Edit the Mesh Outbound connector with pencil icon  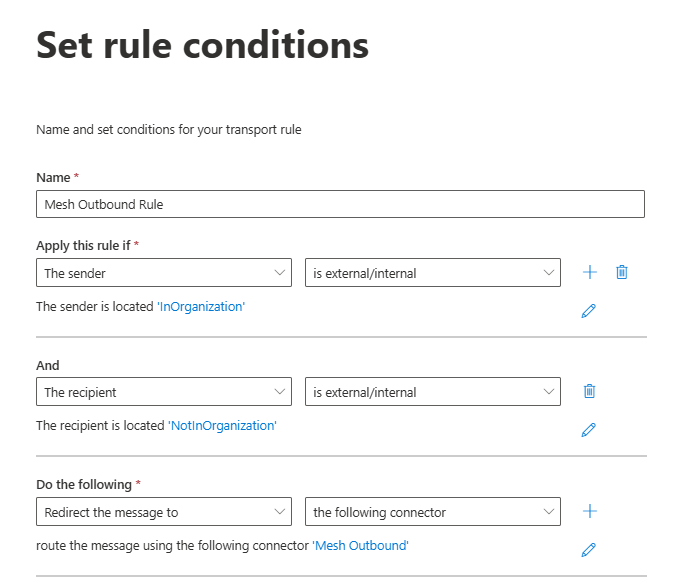click(589, 549)
